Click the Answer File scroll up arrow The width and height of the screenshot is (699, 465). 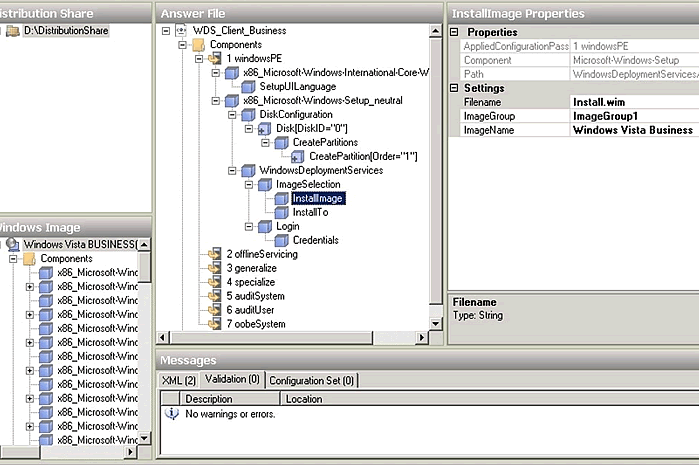pyautogui.click(x=436, y=31)
